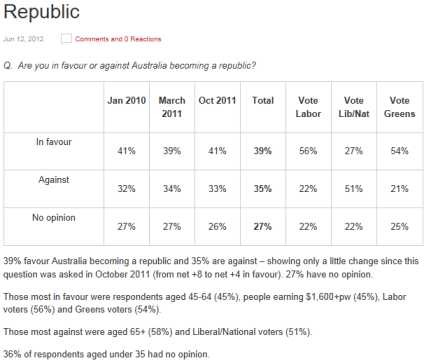
Task: Click the Jun 12, 2012 date
Action: (23, 39)
